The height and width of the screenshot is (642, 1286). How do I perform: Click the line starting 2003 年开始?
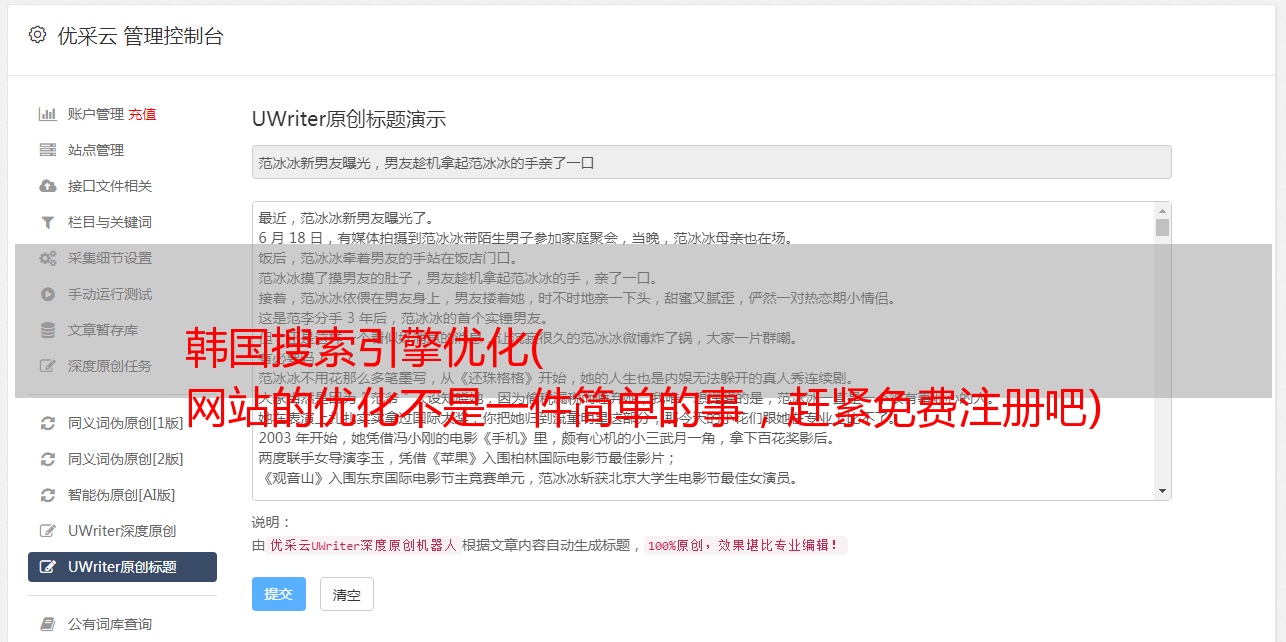[x=546, y=438]
